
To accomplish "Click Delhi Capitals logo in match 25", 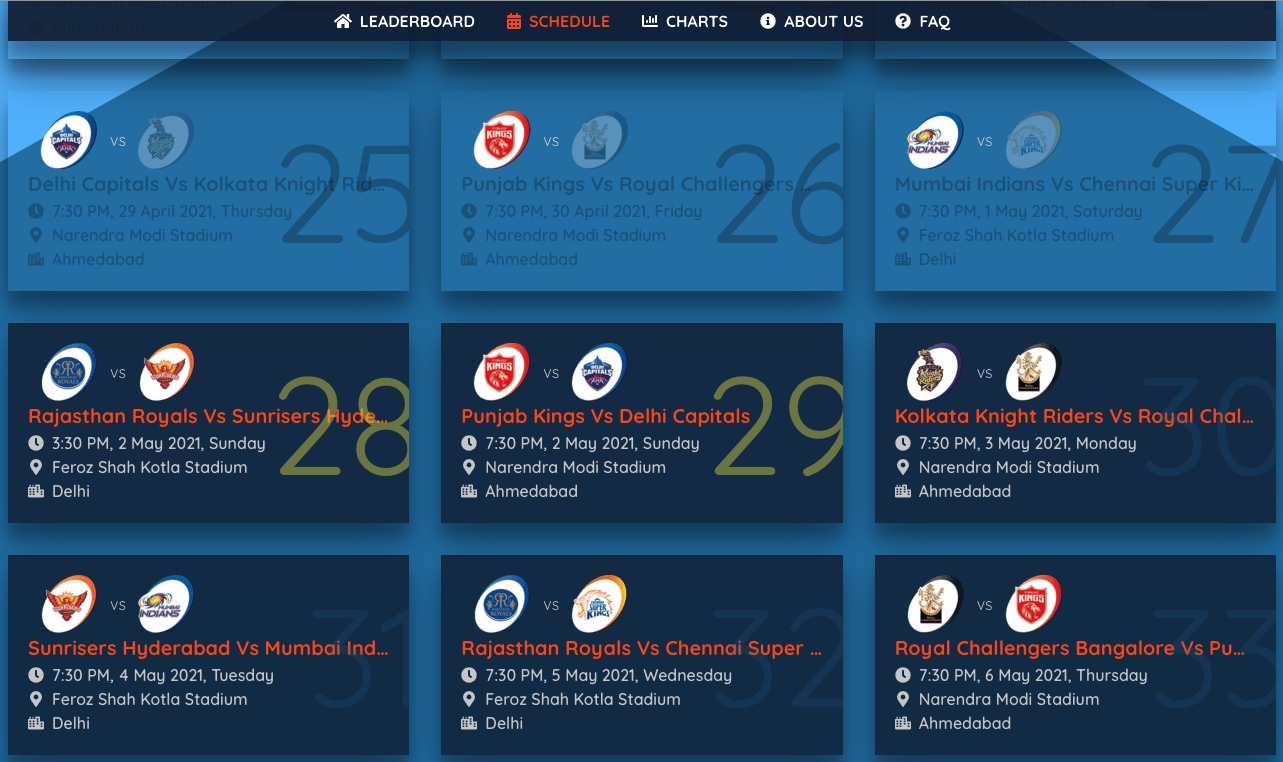I will coord(67,141).
